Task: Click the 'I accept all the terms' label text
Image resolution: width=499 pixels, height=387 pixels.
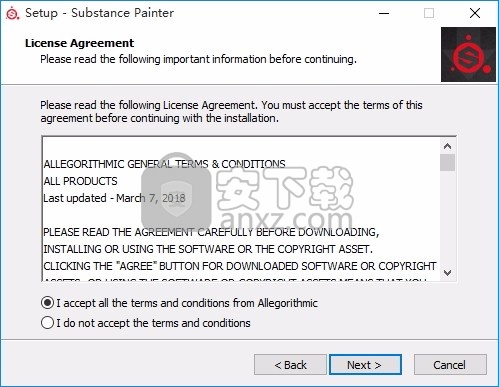Action: 187,303
